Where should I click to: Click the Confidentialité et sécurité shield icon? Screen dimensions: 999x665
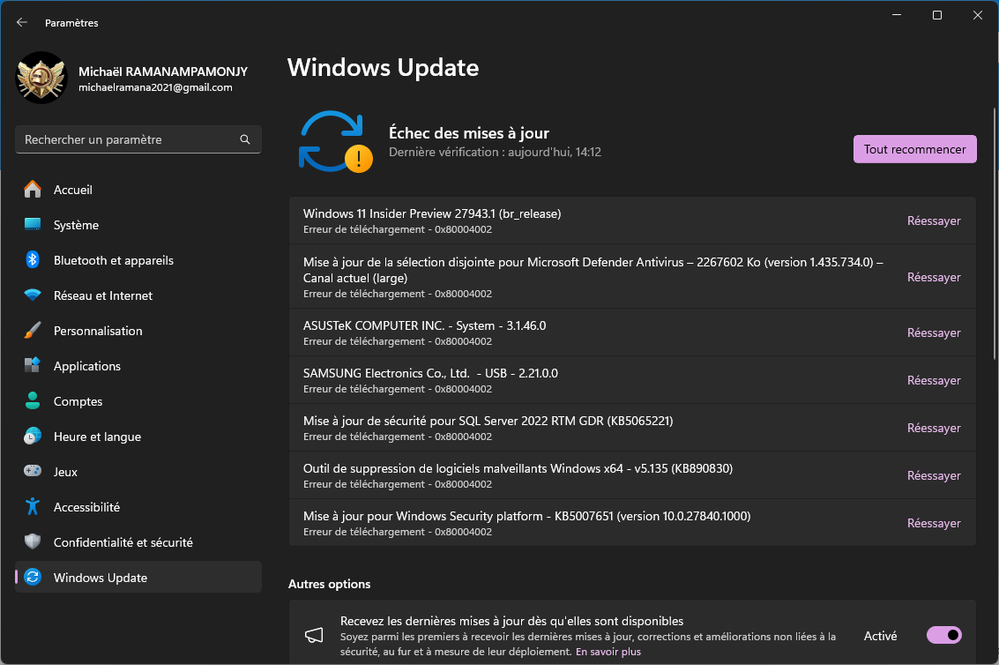point(32,542)
